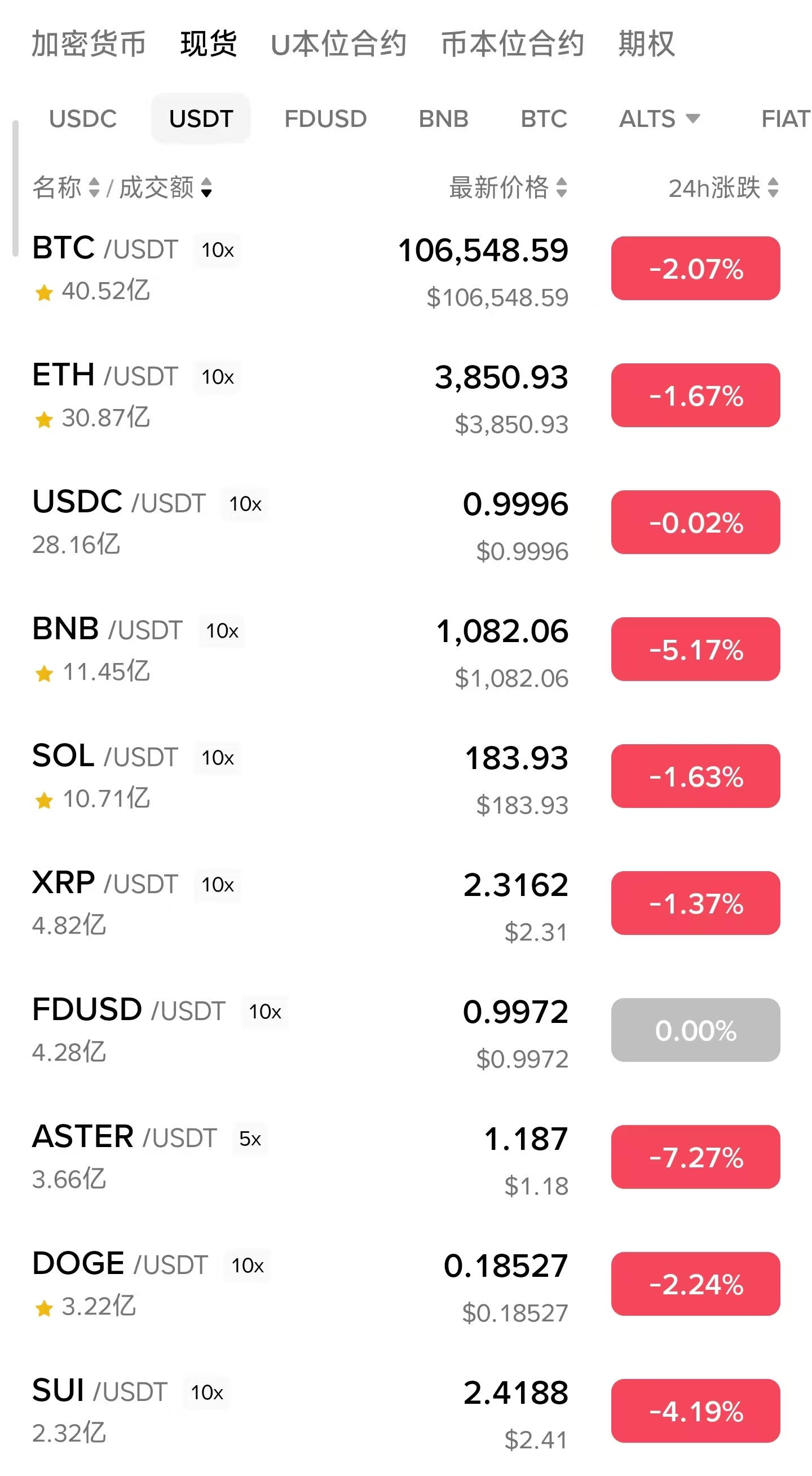Image resolution: width=812 pixels, height=1476 pixels.
Task: Switch to U本位合约 tab
Action: (338, 44)
